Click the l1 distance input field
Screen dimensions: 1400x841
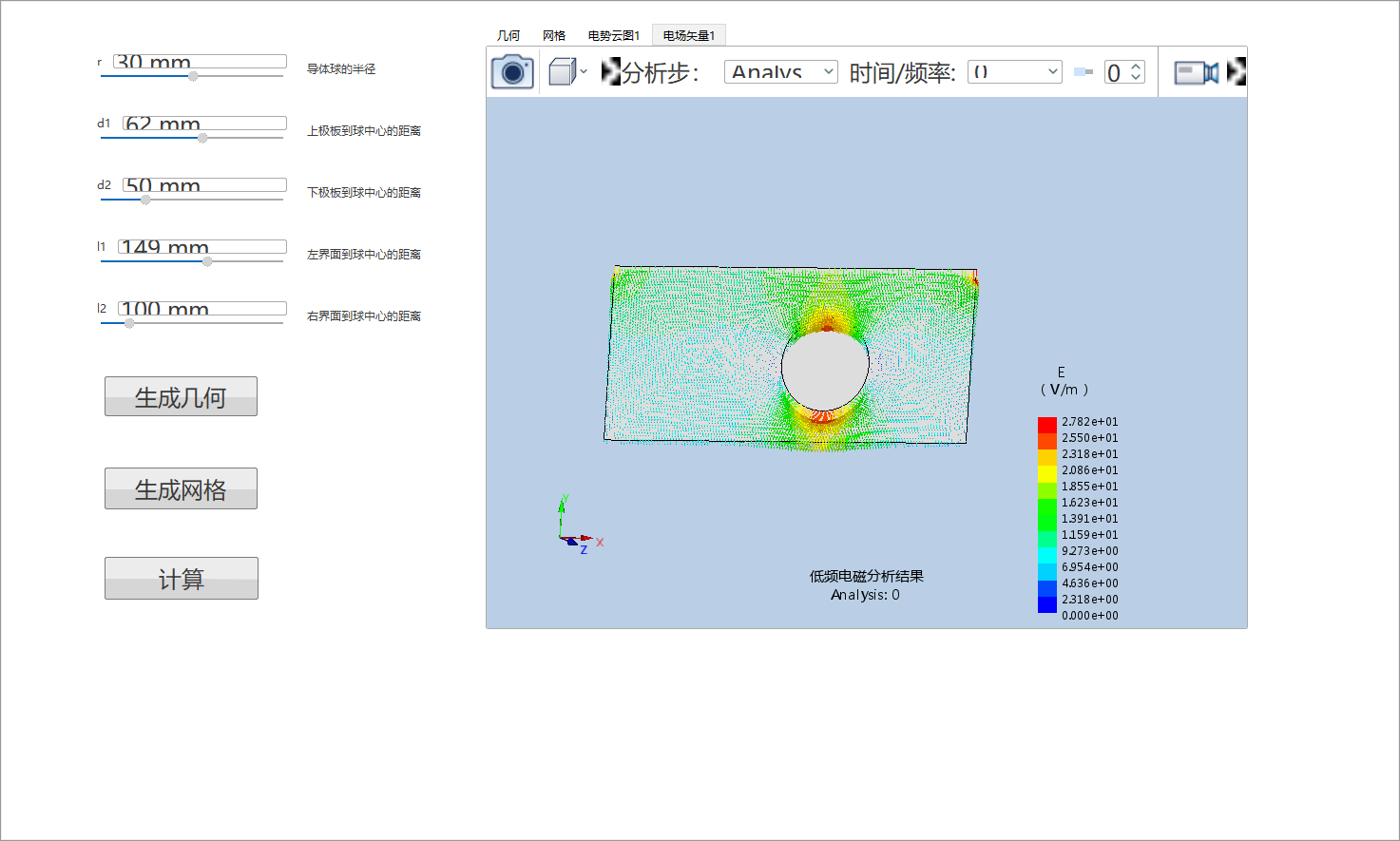point(202,247)
